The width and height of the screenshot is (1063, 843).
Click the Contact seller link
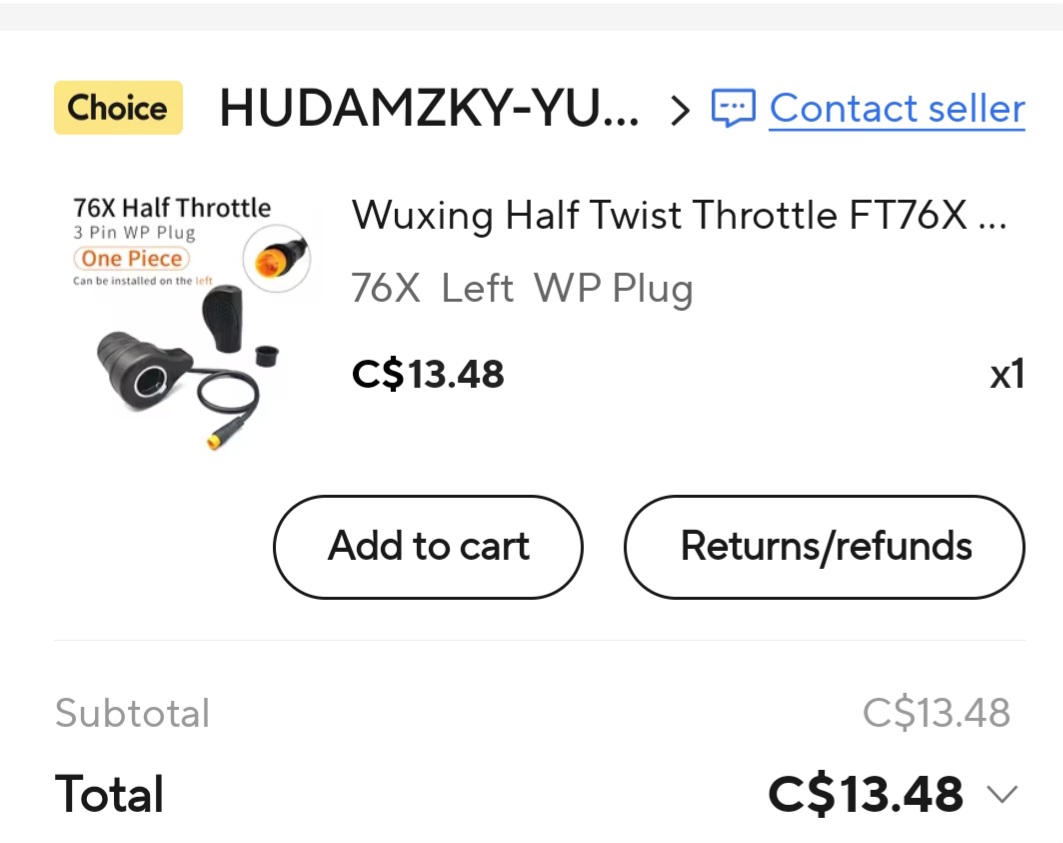coord(897,108)
